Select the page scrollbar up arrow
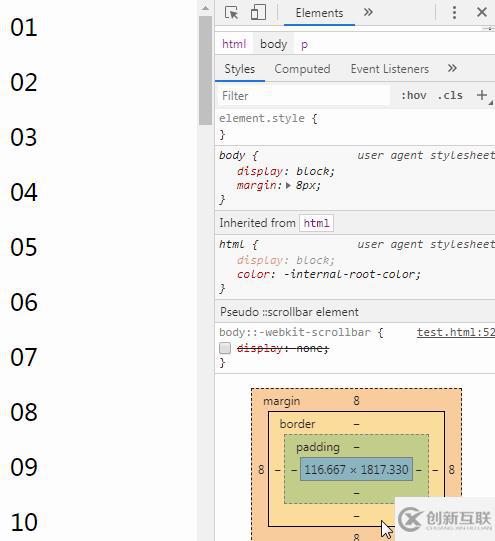The image size is (495, 541). click(206, 8)
